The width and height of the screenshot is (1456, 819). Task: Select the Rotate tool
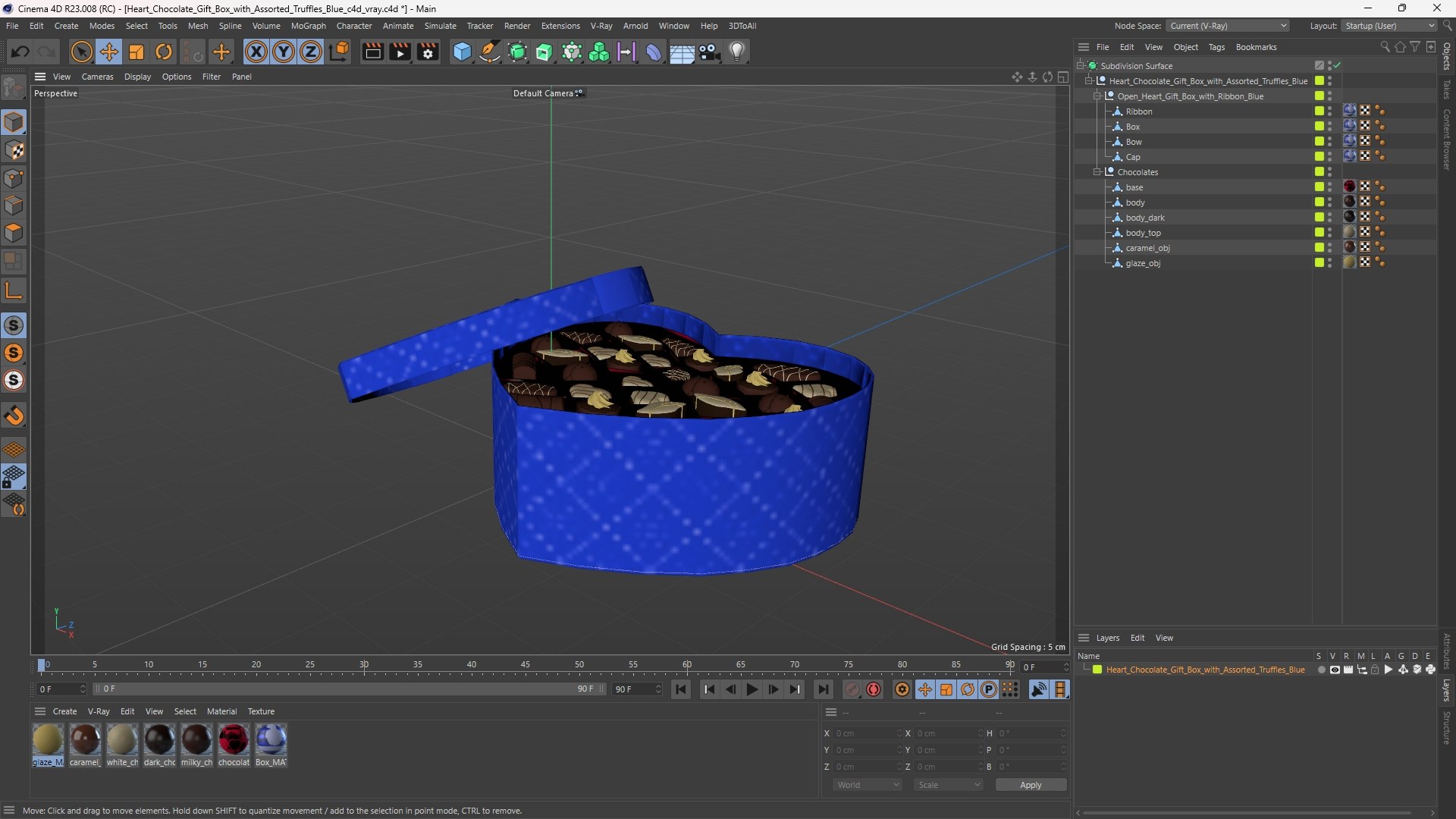[164, 52]
